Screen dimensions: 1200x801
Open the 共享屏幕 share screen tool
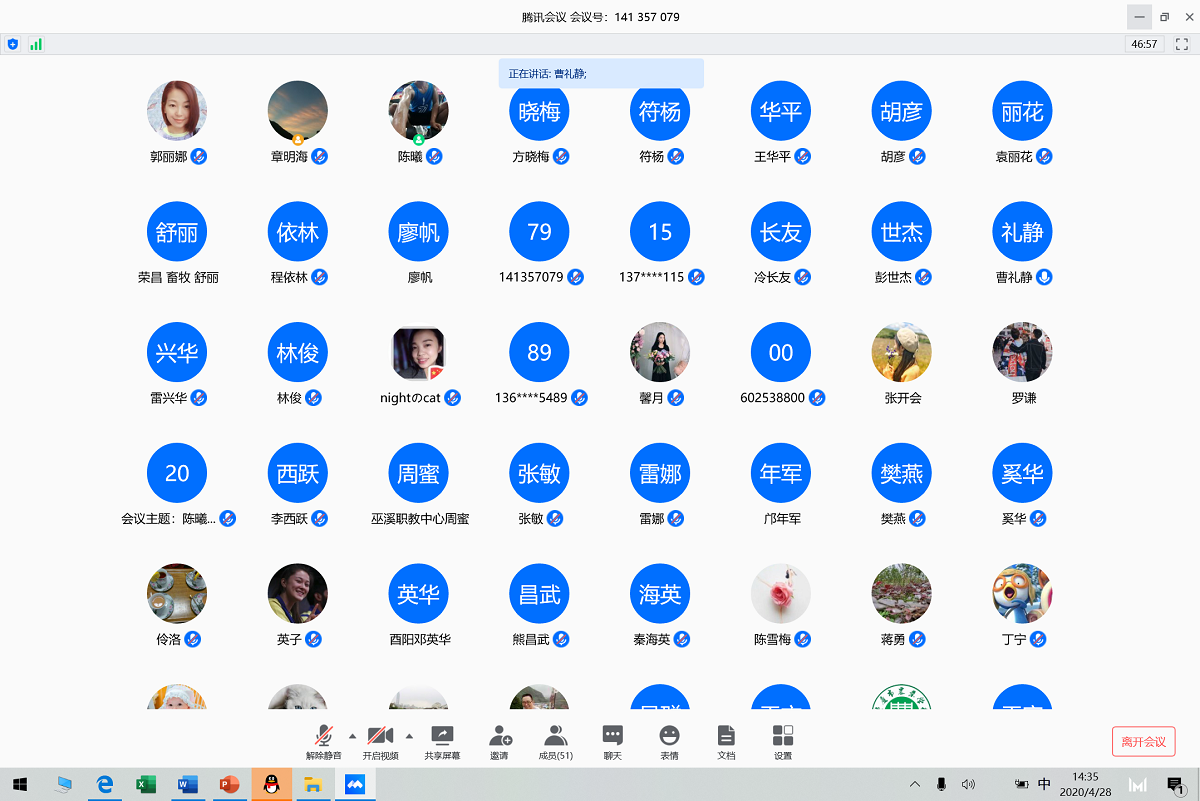[x=442, y=742]
